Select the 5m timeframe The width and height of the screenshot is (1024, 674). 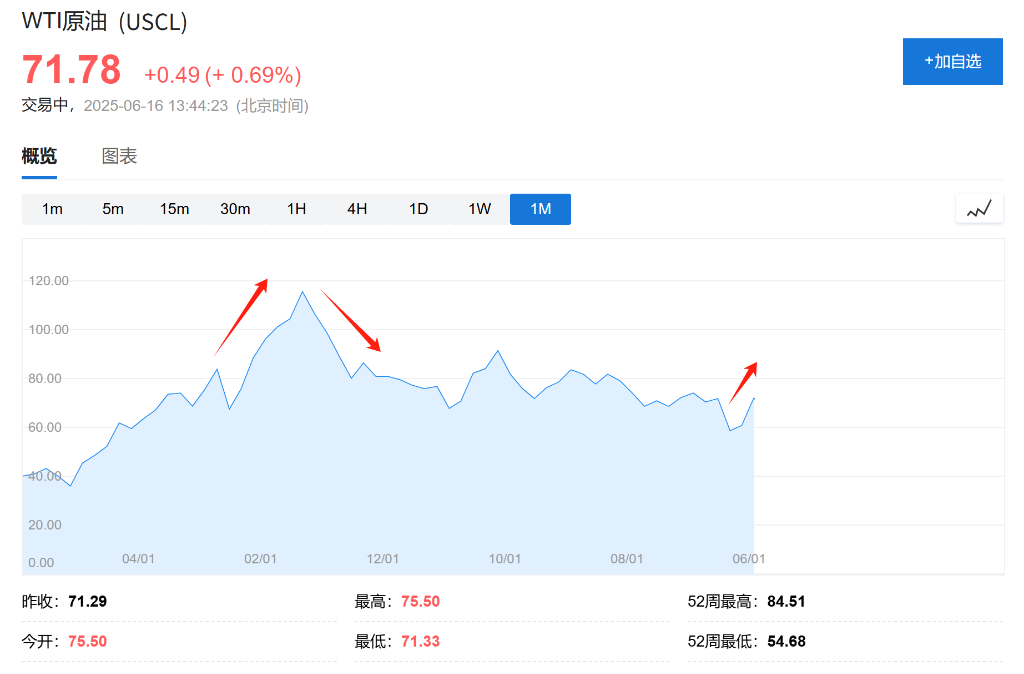click(x=113, y=209)
